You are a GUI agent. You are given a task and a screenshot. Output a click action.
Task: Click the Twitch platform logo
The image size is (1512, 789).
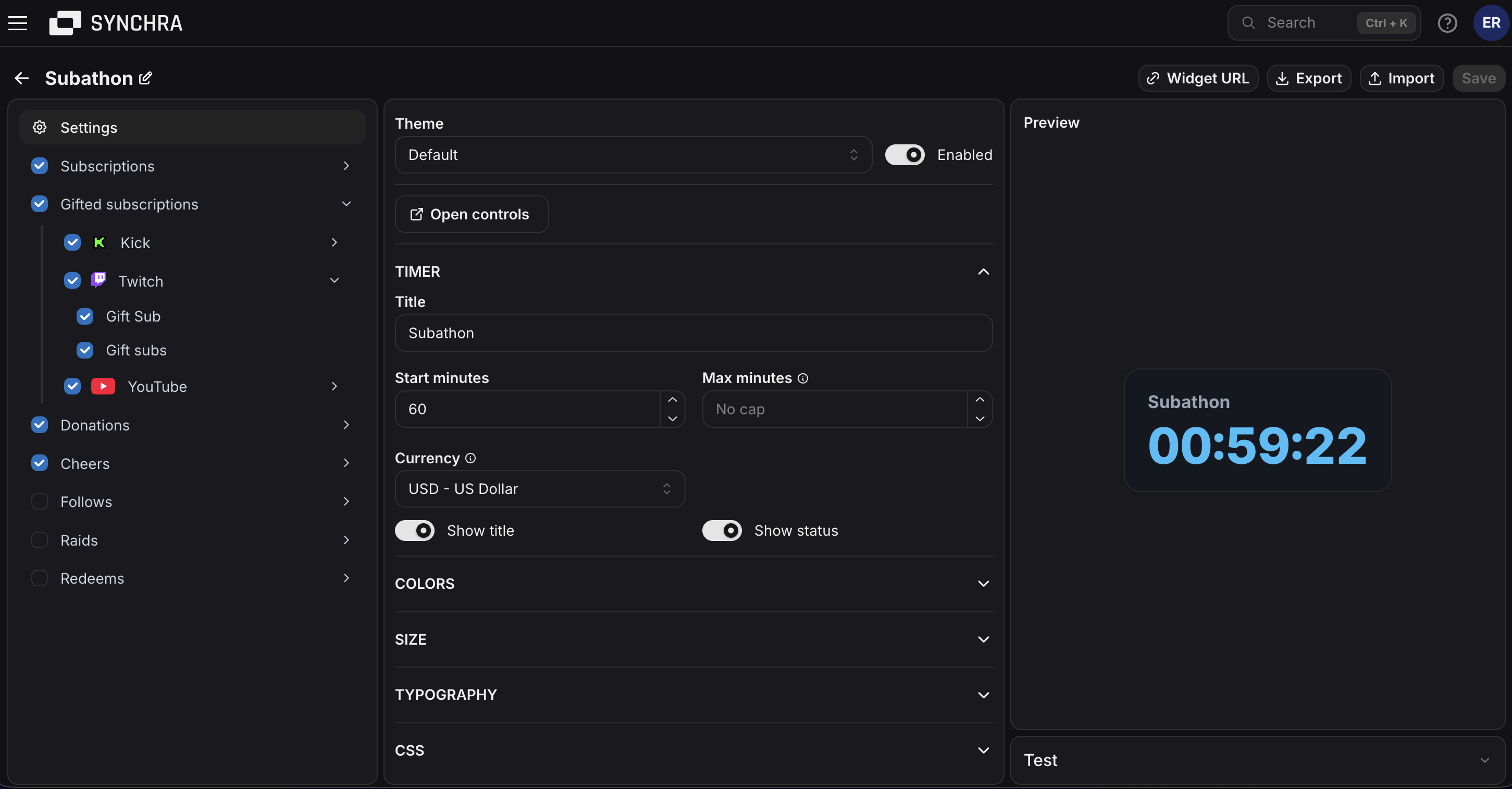(98, 280)
